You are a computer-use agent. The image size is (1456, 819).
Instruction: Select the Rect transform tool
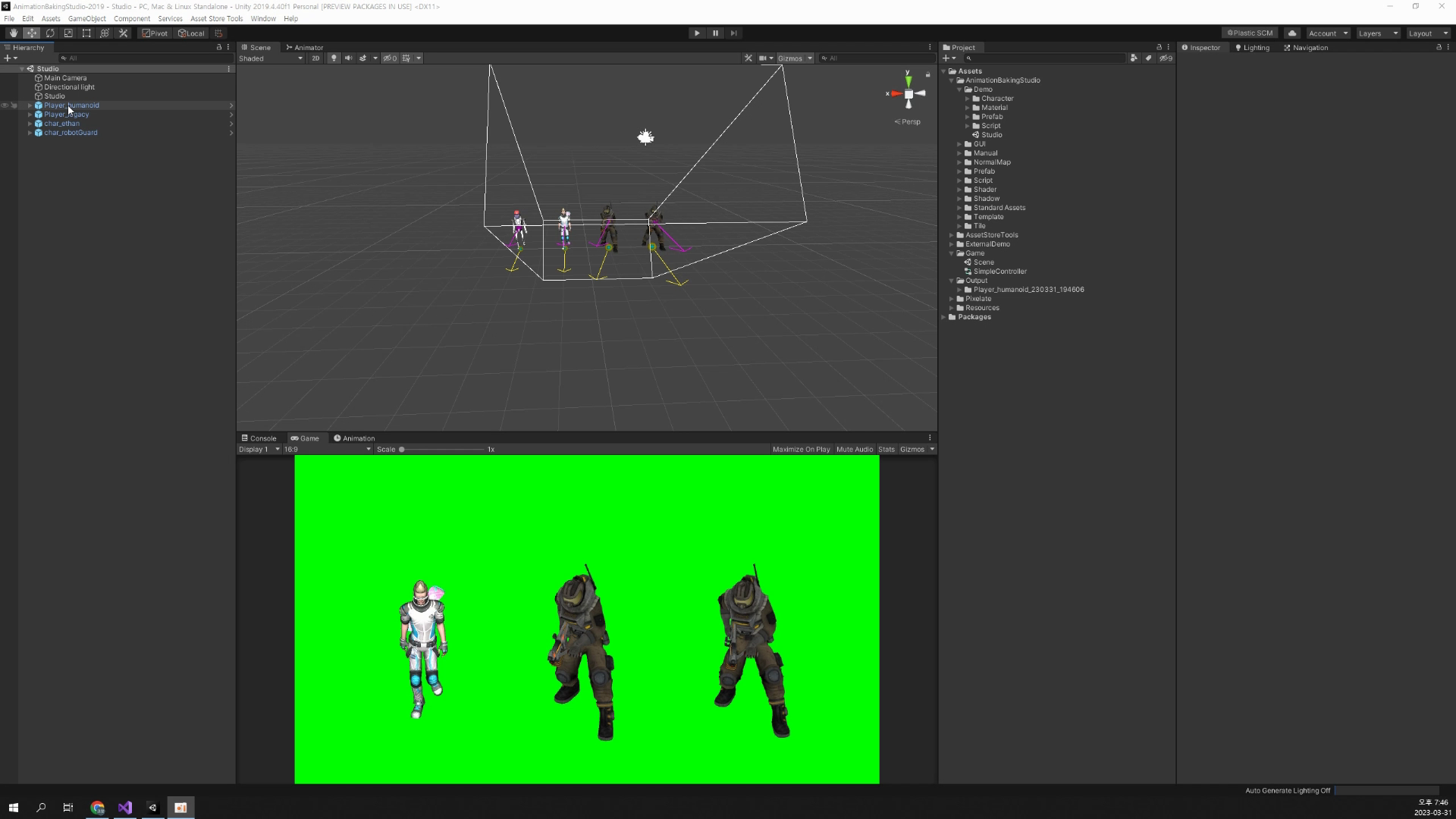86,33
